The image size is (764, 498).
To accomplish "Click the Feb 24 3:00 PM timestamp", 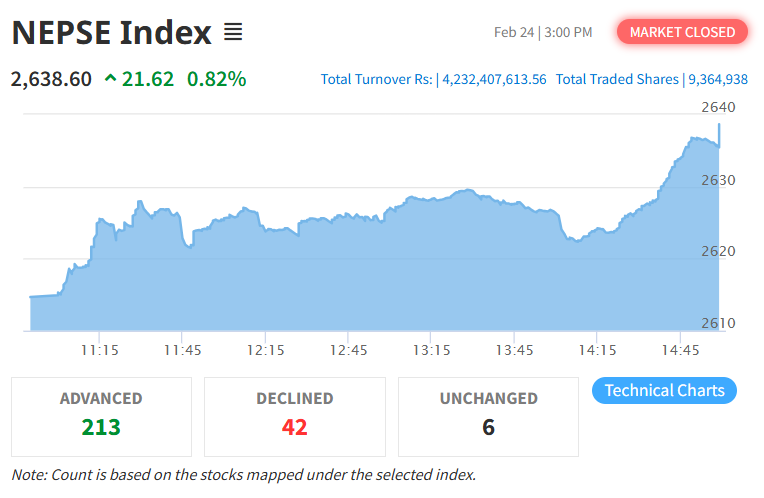I will click(x=543, y=32).
